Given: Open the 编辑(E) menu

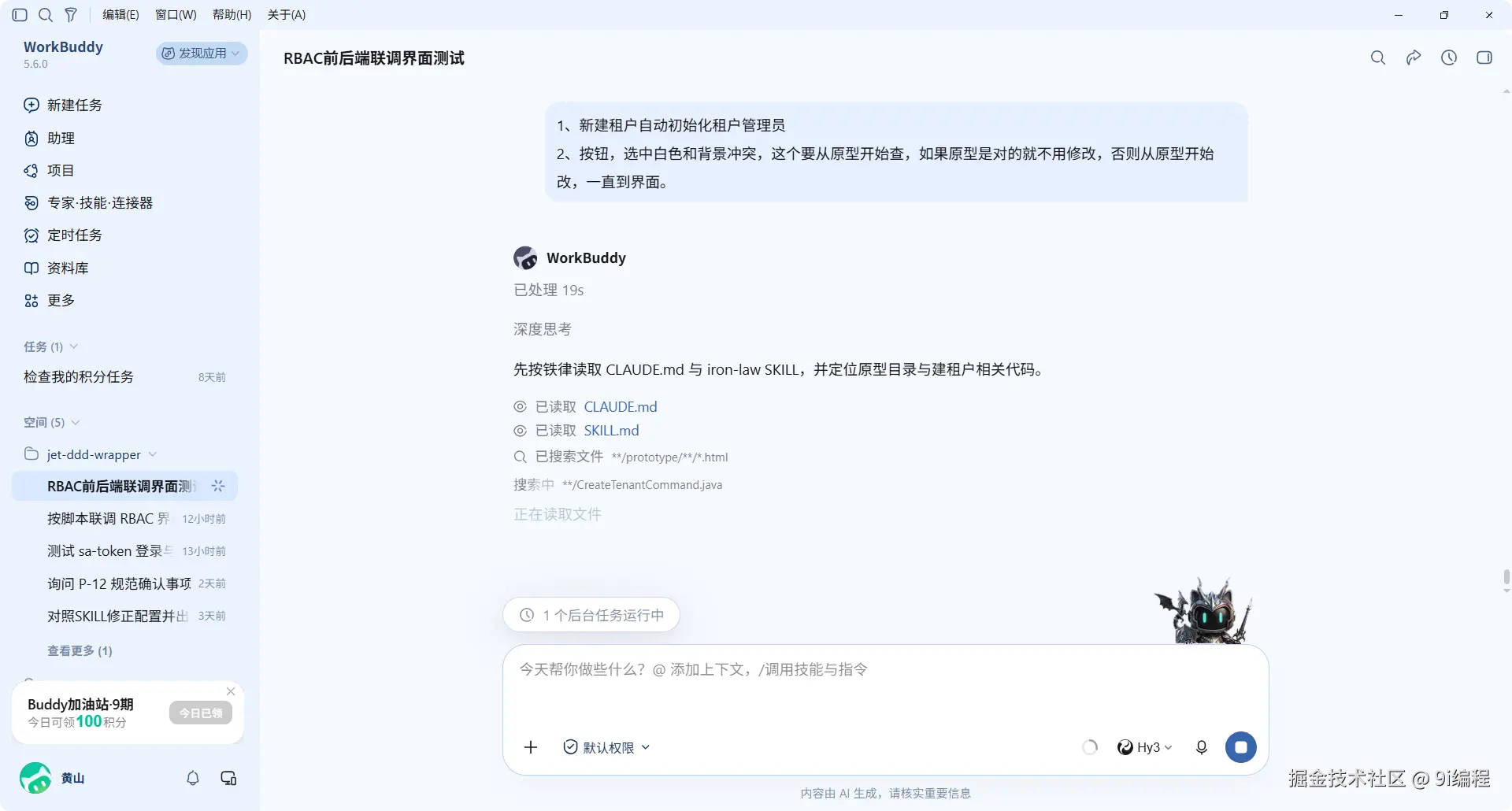Looking at the screenshot, I should 120,15.
